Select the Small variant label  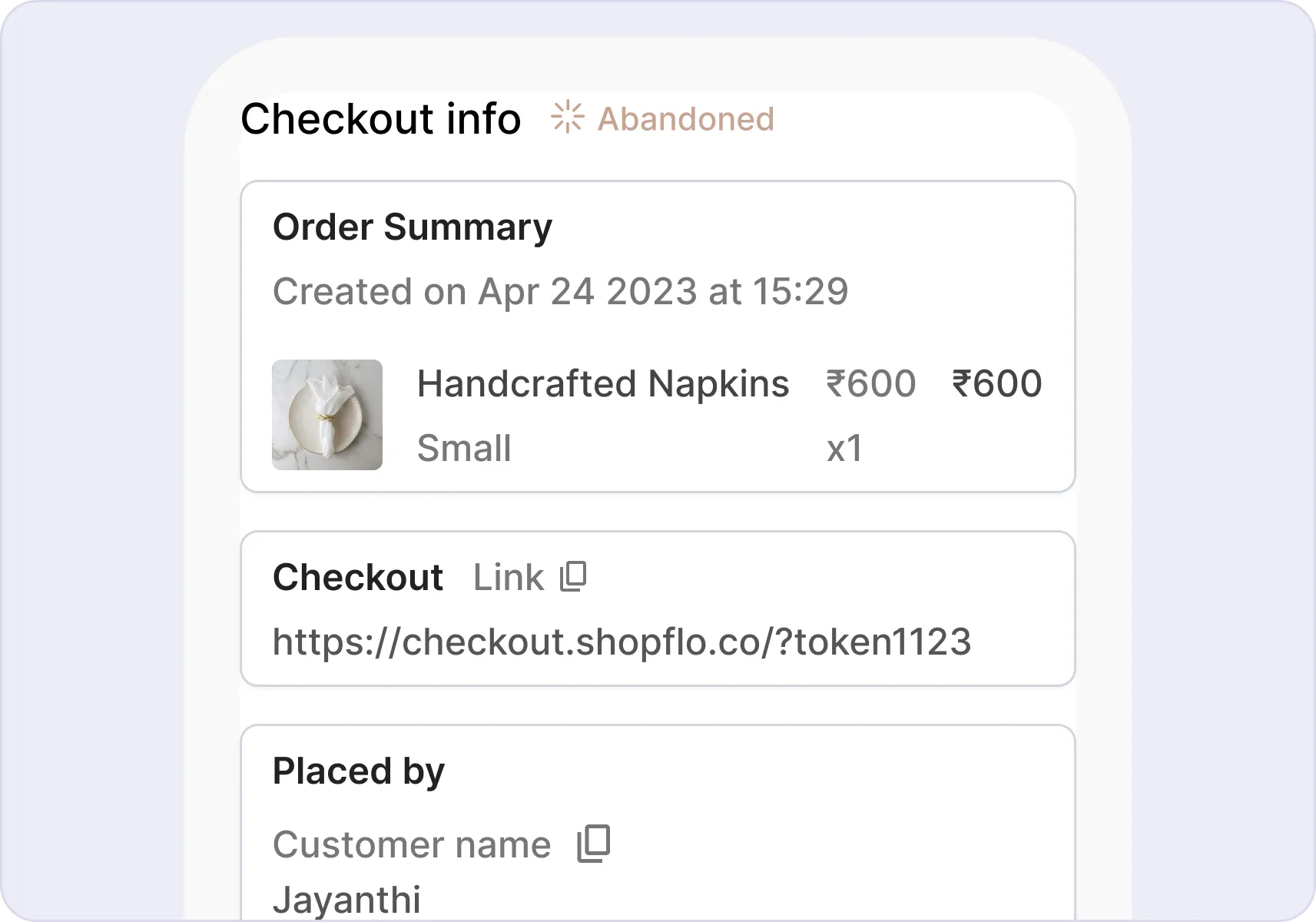pos(464,448)
